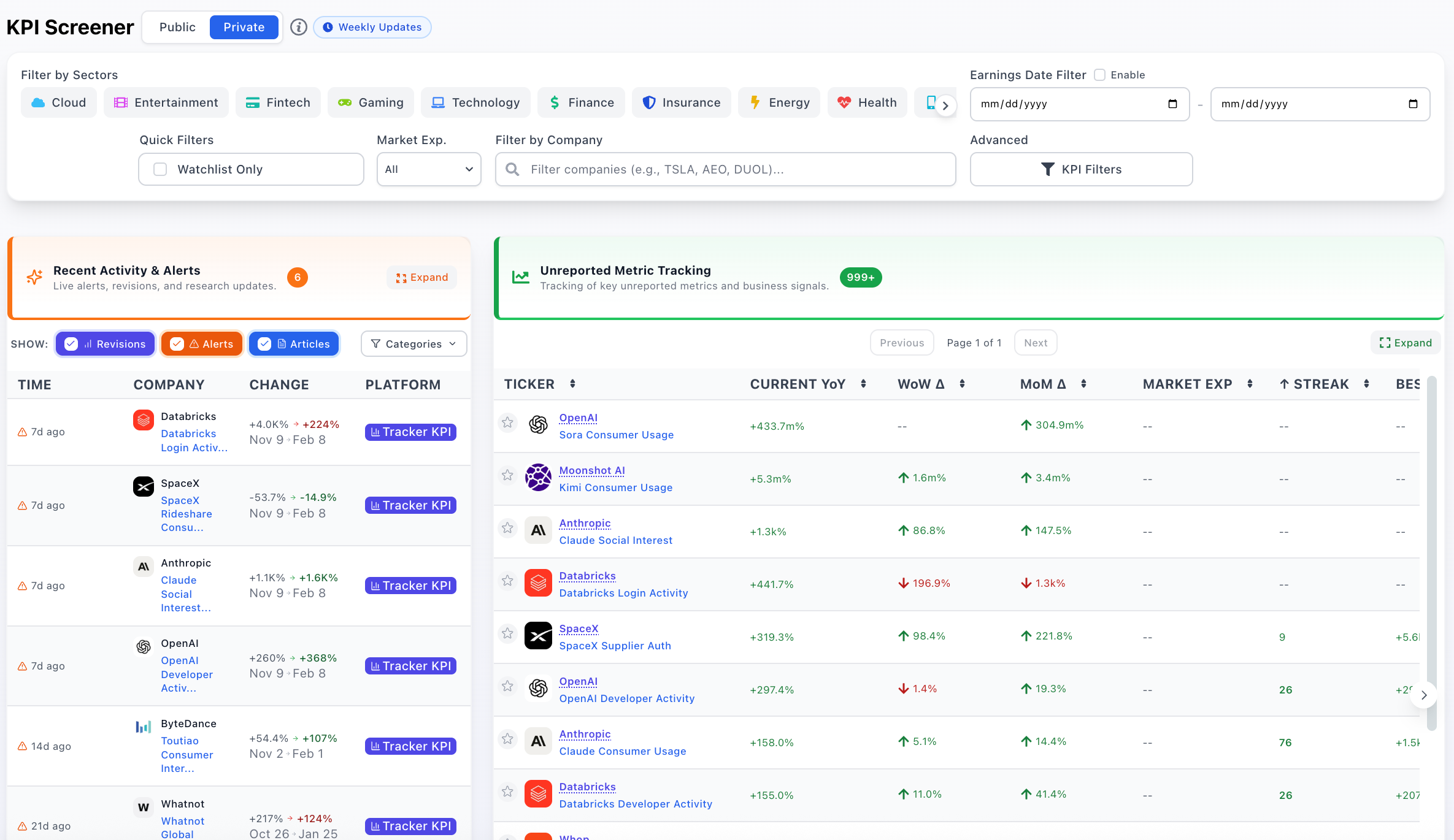Open the Categories dropdown

click(414, 344)
